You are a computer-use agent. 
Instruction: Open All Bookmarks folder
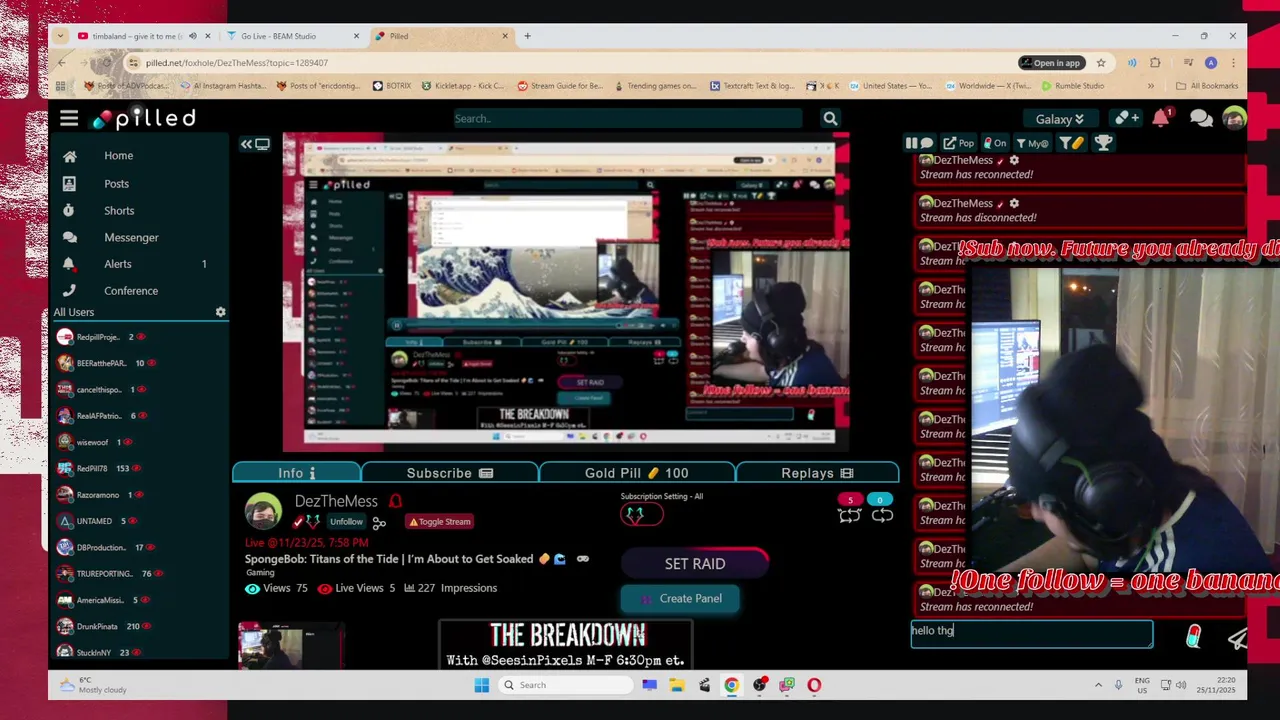1207,86
